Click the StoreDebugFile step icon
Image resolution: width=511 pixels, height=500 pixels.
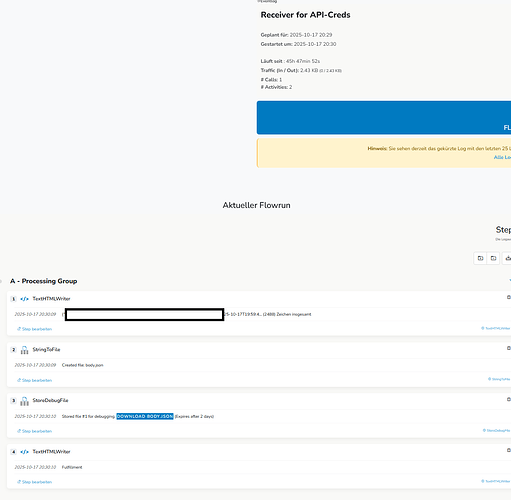click(24, 401)
